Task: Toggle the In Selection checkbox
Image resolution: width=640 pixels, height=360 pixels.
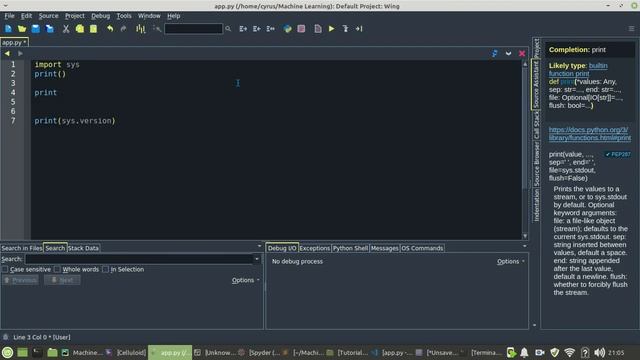Action: pos(105,269)
